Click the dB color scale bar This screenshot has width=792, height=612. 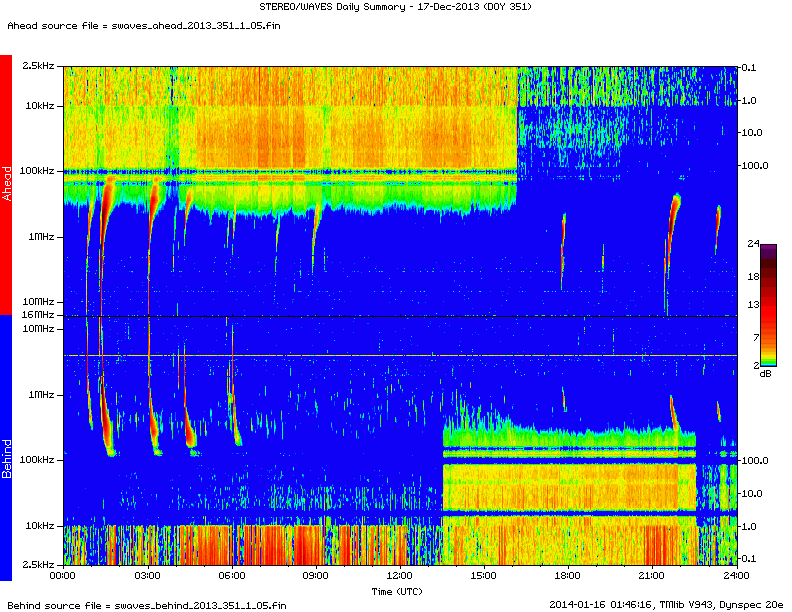769,304
